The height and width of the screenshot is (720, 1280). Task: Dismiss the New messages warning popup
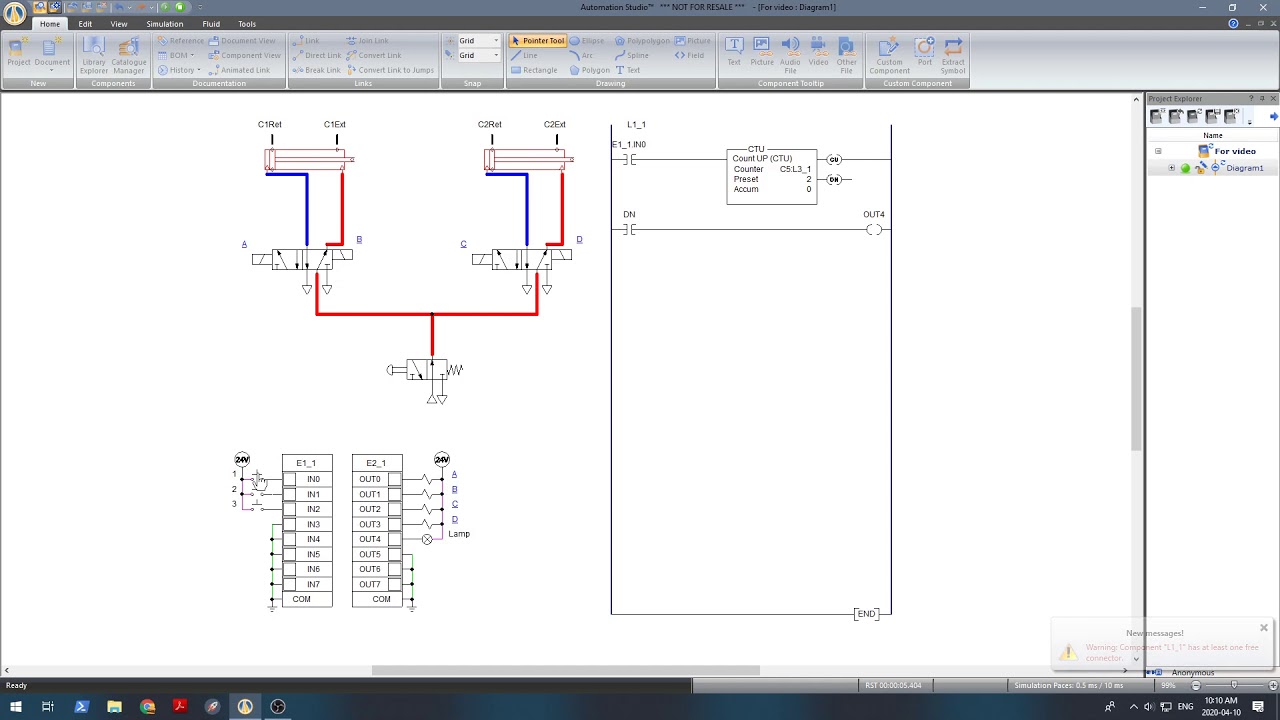point(1264,628)
